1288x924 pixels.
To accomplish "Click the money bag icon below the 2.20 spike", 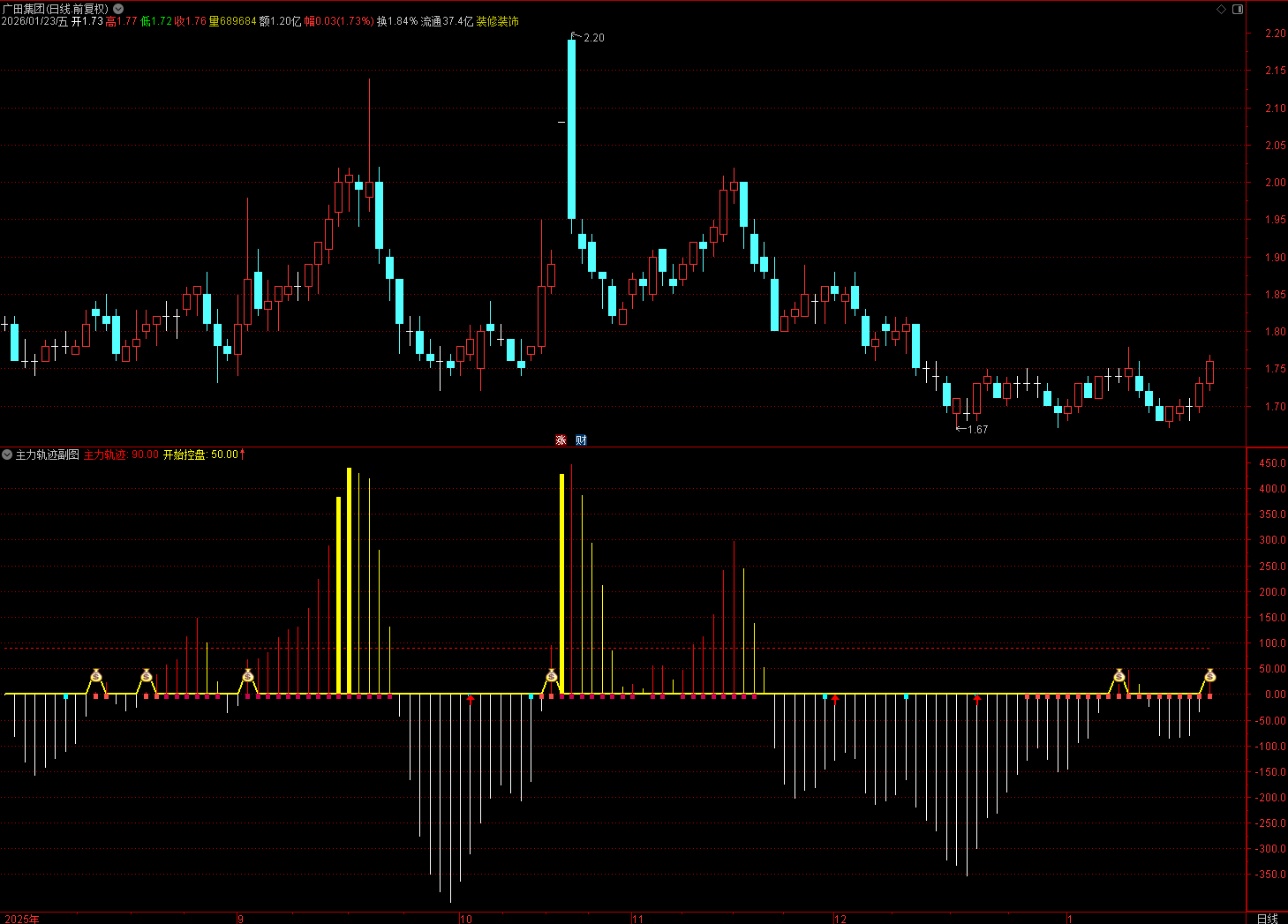I will (x=552, y=676).
